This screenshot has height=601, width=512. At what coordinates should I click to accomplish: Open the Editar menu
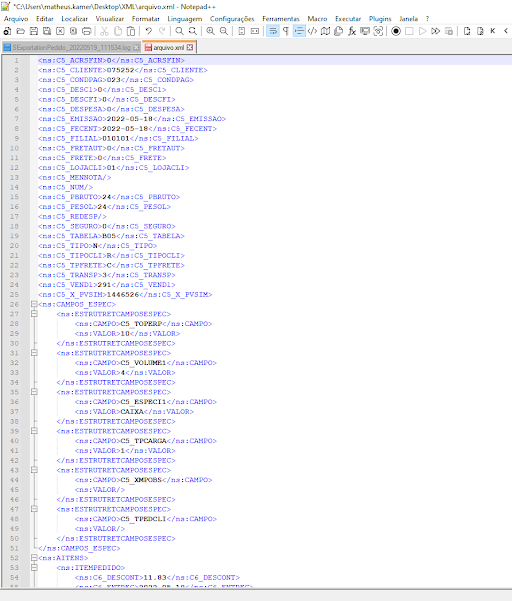tap(45, 19)
